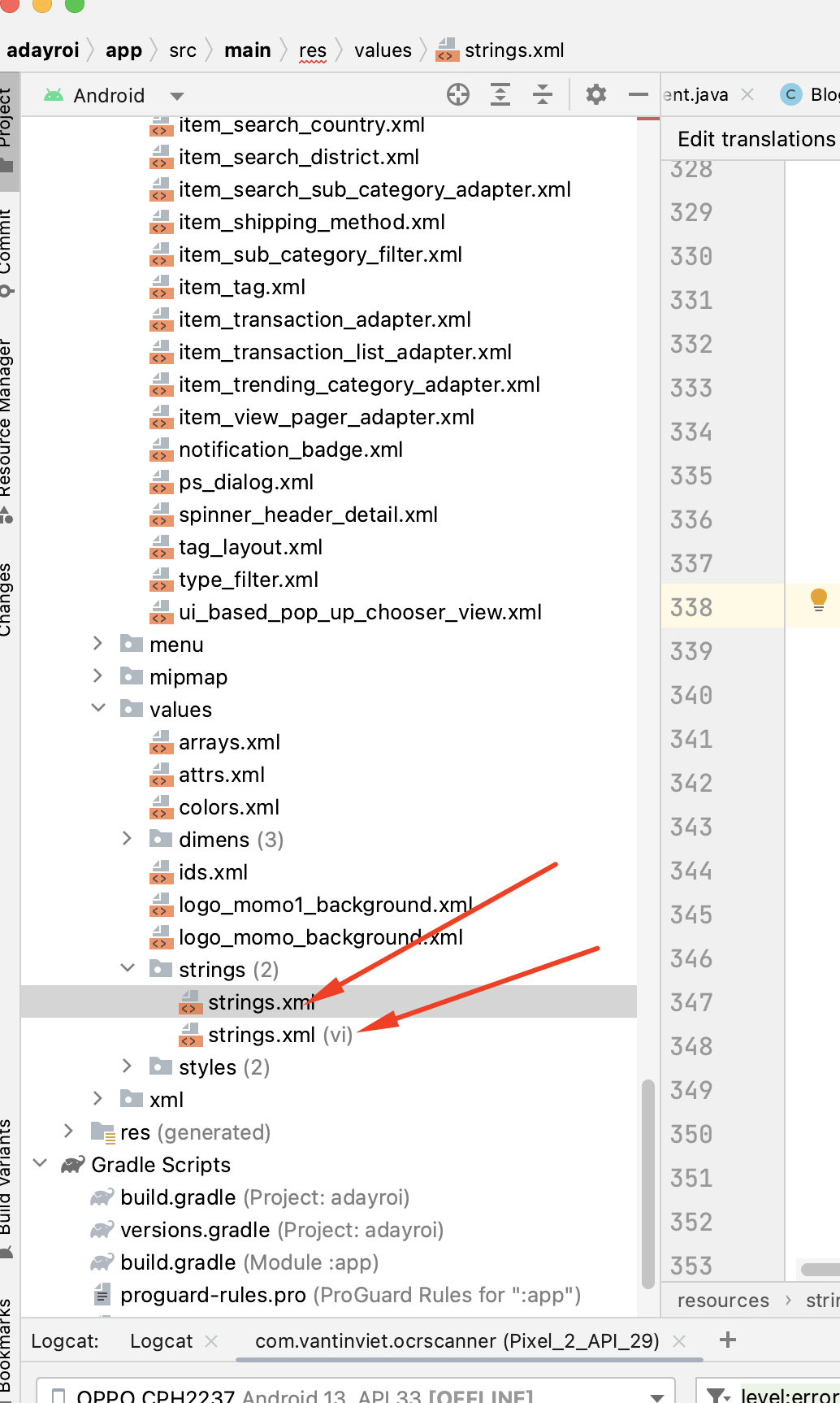Viewport: 840px width, 1403px height.
Task: Select strings.xml (vi) in the tree
Action: click(x=280, y=1035)
